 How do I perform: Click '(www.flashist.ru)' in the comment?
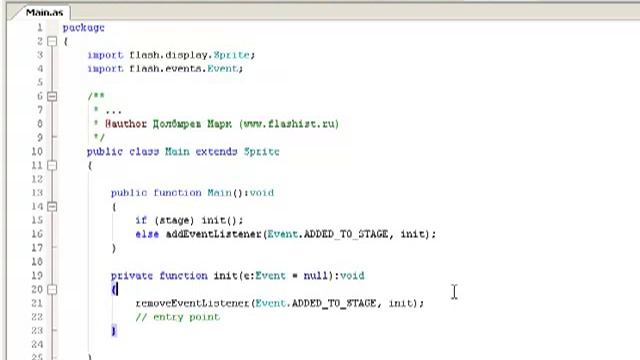[x=289, y=124]
